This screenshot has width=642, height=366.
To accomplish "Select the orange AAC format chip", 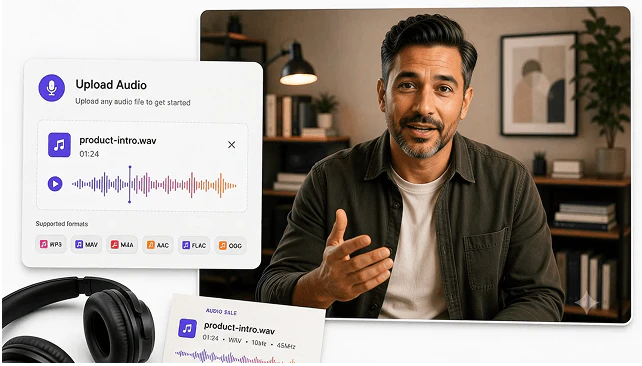I will coord(158,245).
